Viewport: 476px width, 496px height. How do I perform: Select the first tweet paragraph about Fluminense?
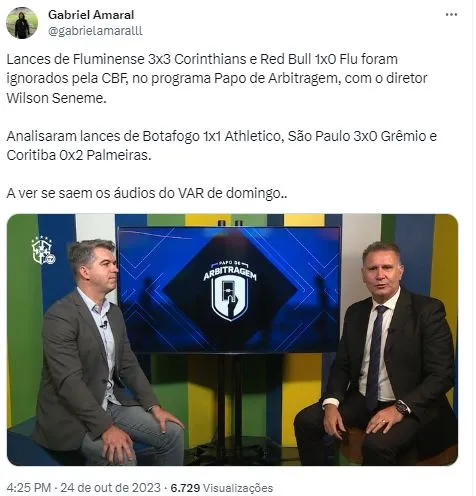tap(217, 79)
